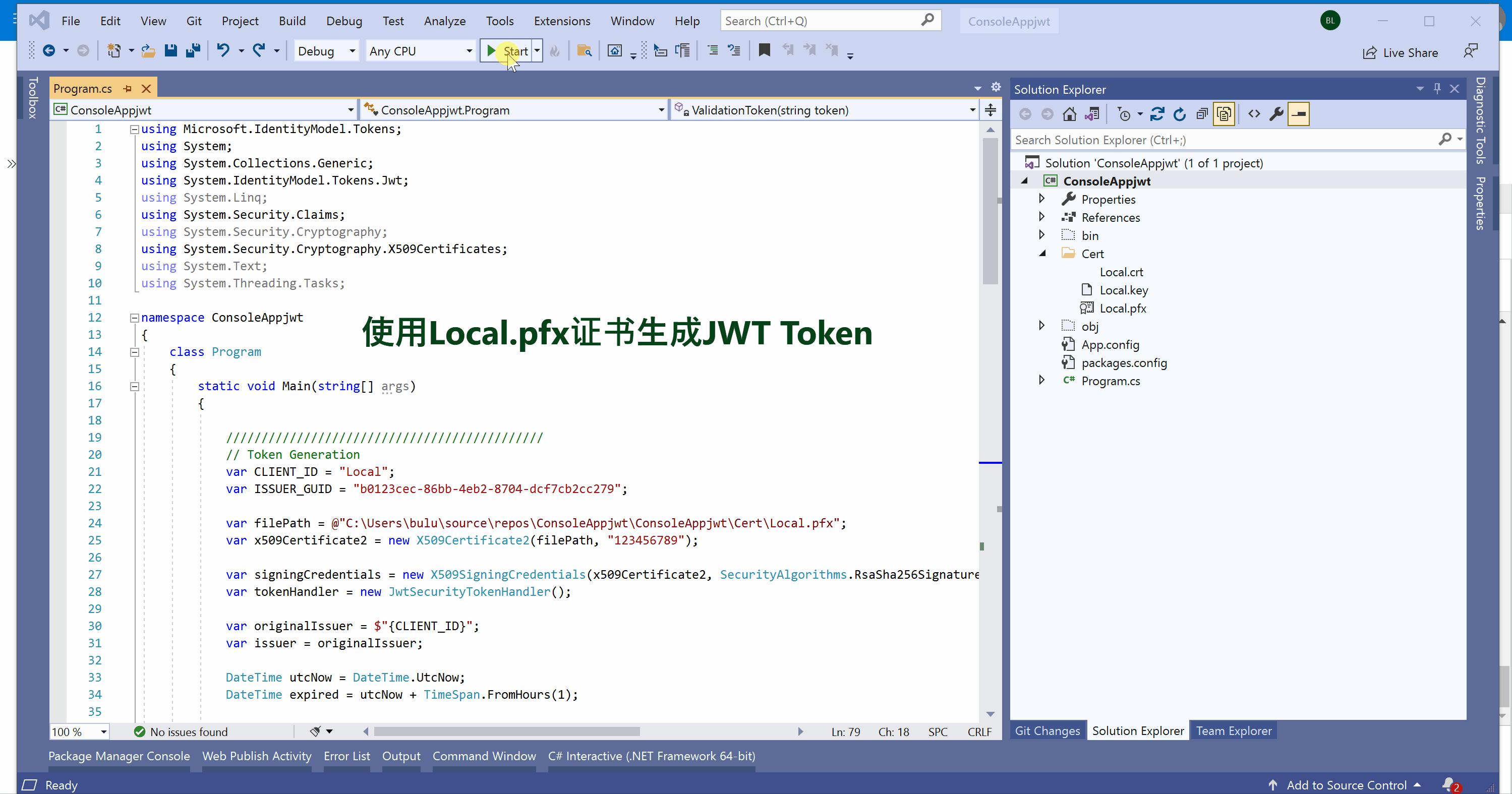Viewport: 1512px width, 794px height.
Task: Refresh the Solution Explorer
Action: tap(1180, 114)
